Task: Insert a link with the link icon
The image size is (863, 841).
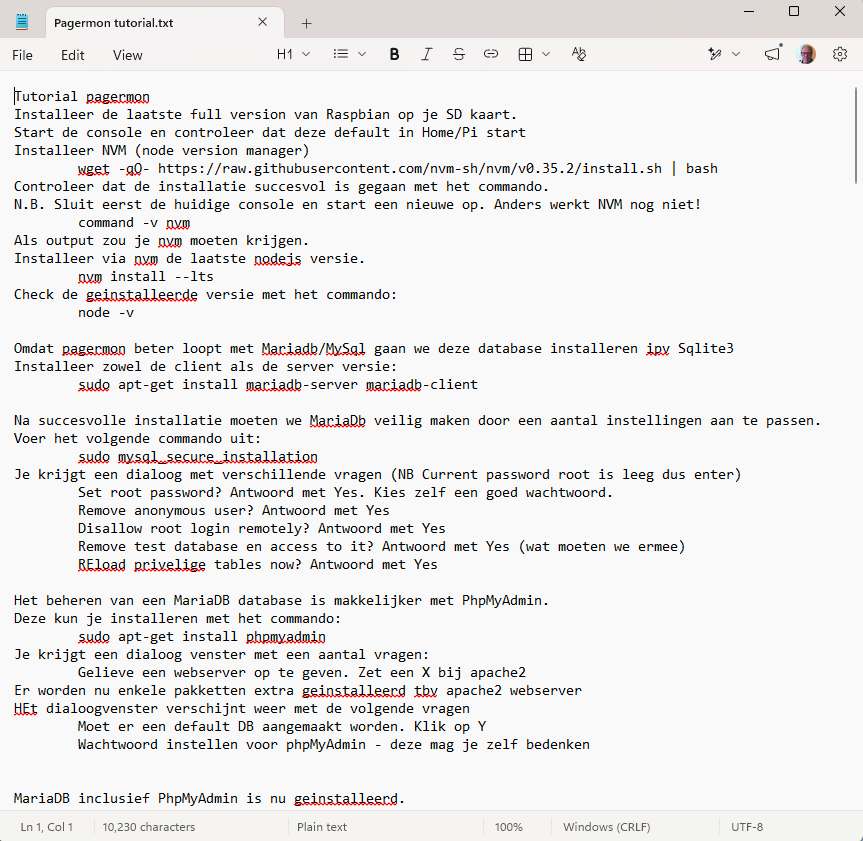Action: point(491,54)
